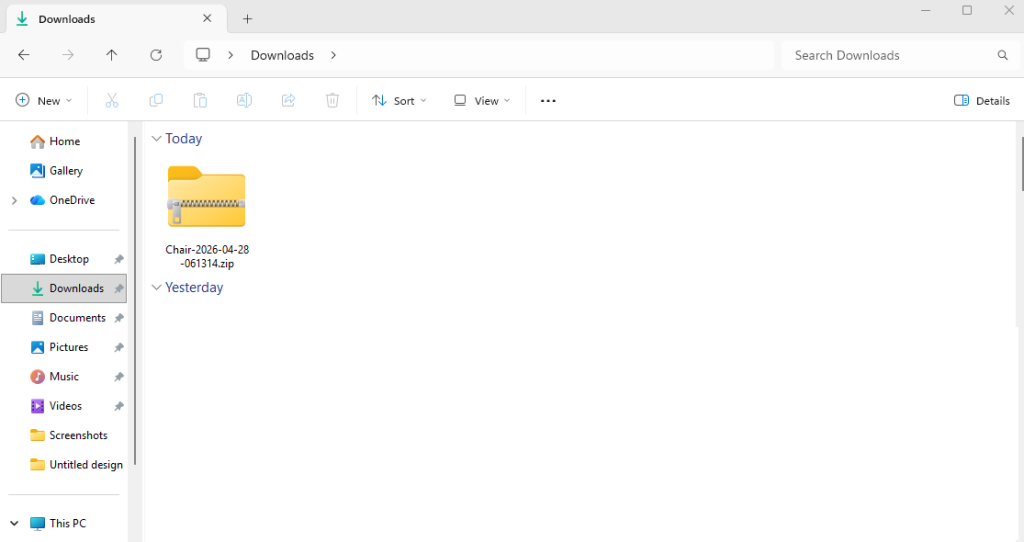The image size is (1024, 542).
Task: Click file name Chair-2026-04-28-061314.zip
Action: pyautogui.click(x=207, y=256)
